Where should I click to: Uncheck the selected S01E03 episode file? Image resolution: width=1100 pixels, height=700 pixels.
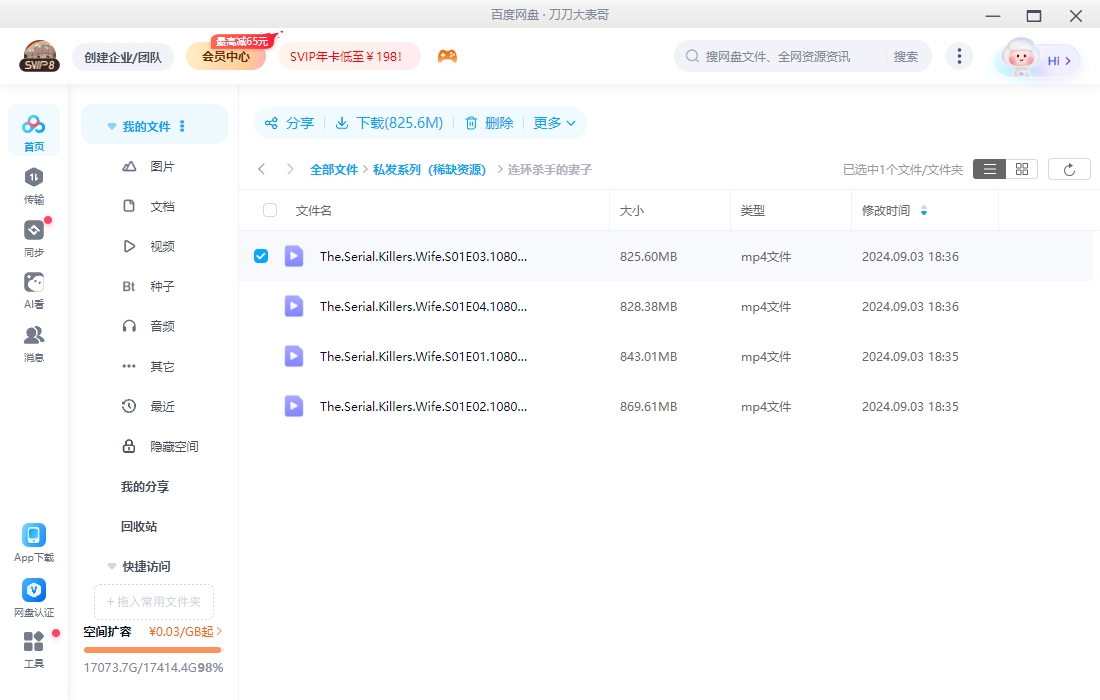tap(261, 256)
